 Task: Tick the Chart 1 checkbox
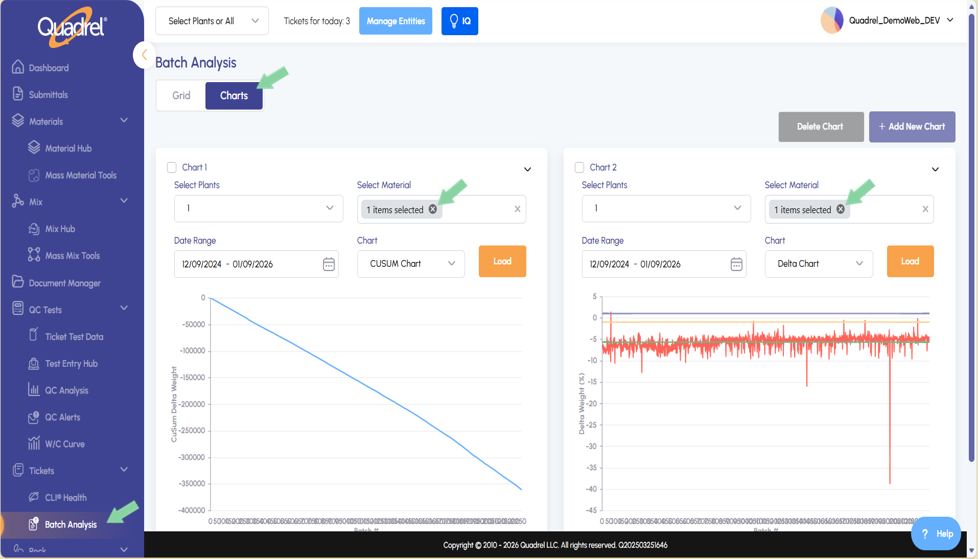[x=172, y=167]
